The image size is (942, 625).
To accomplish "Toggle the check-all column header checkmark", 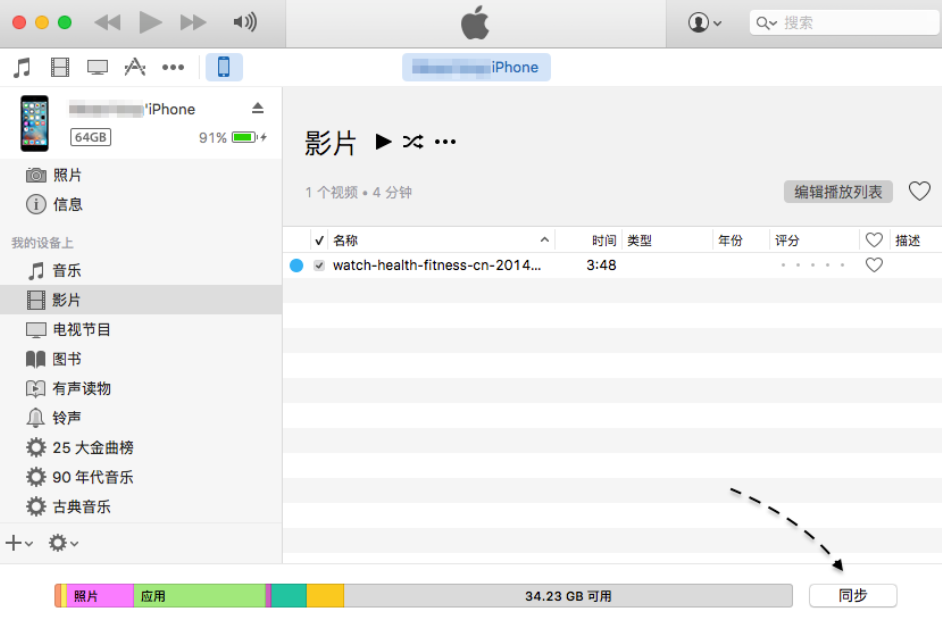I will (319, 240).
